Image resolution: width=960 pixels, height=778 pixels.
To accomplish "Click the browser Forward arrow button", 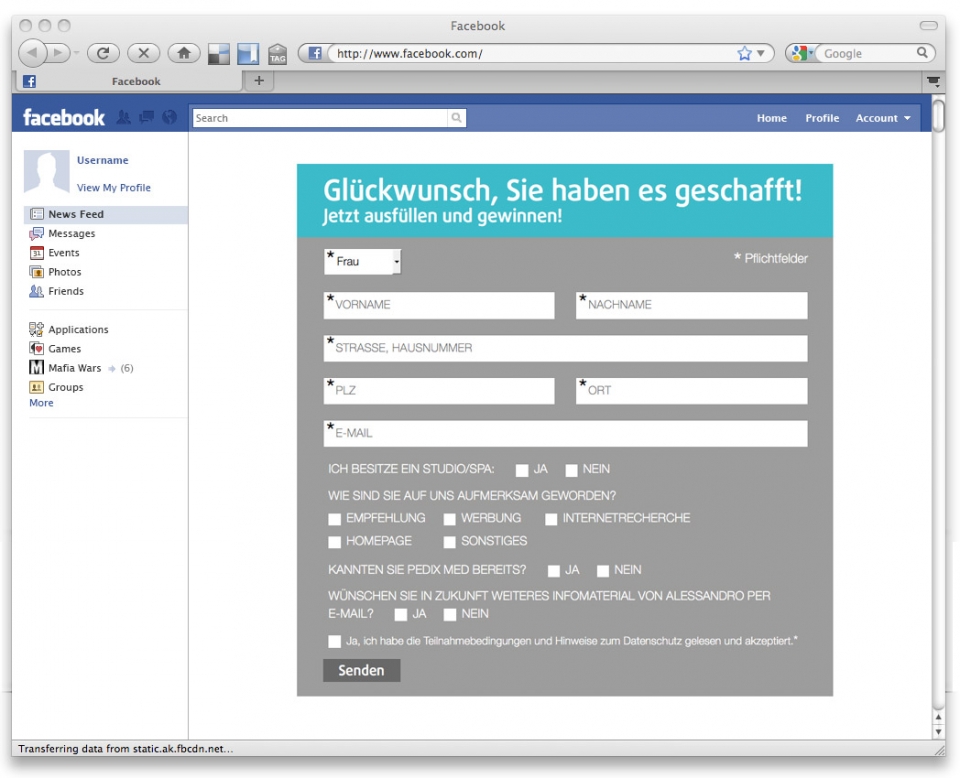I will (x=58, y=53).
